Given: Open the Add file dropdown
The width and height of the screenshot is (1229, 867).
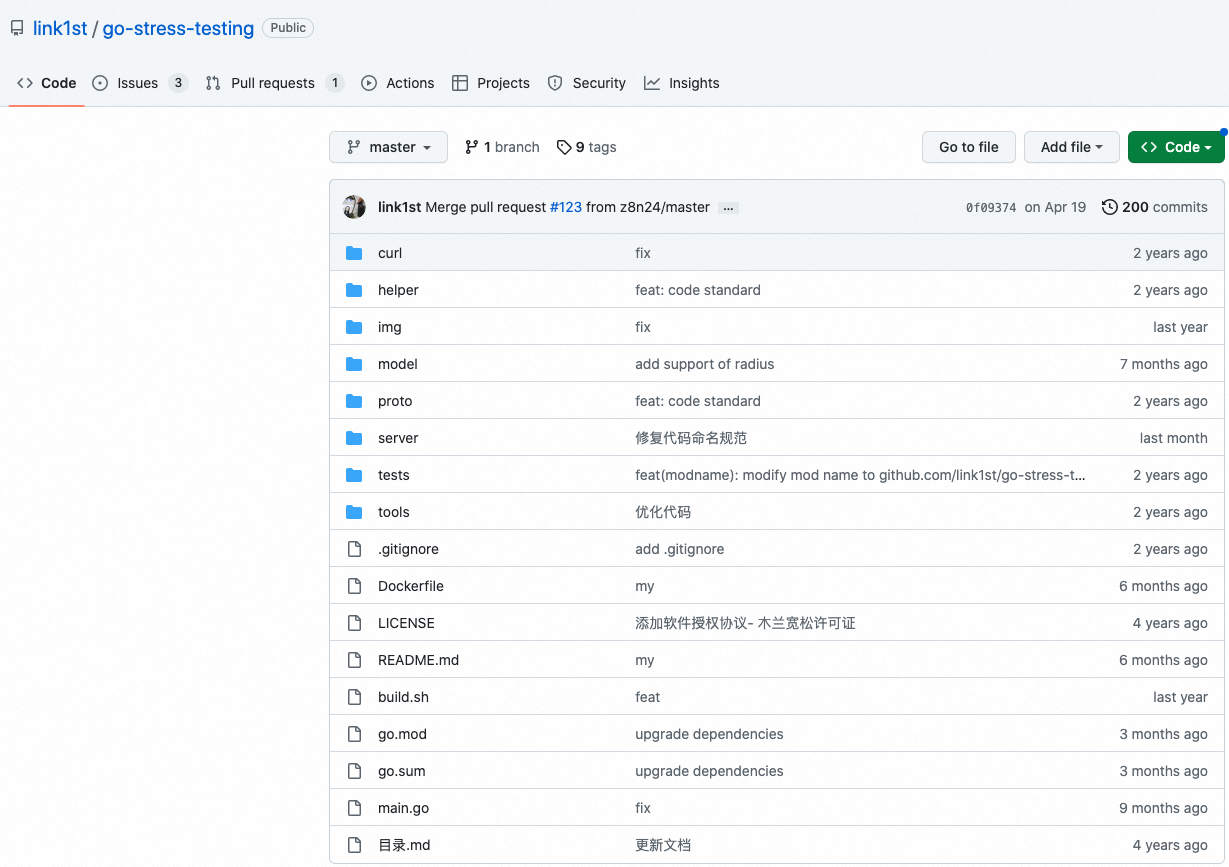Looking at the screenshot, I should point(1071,147).
